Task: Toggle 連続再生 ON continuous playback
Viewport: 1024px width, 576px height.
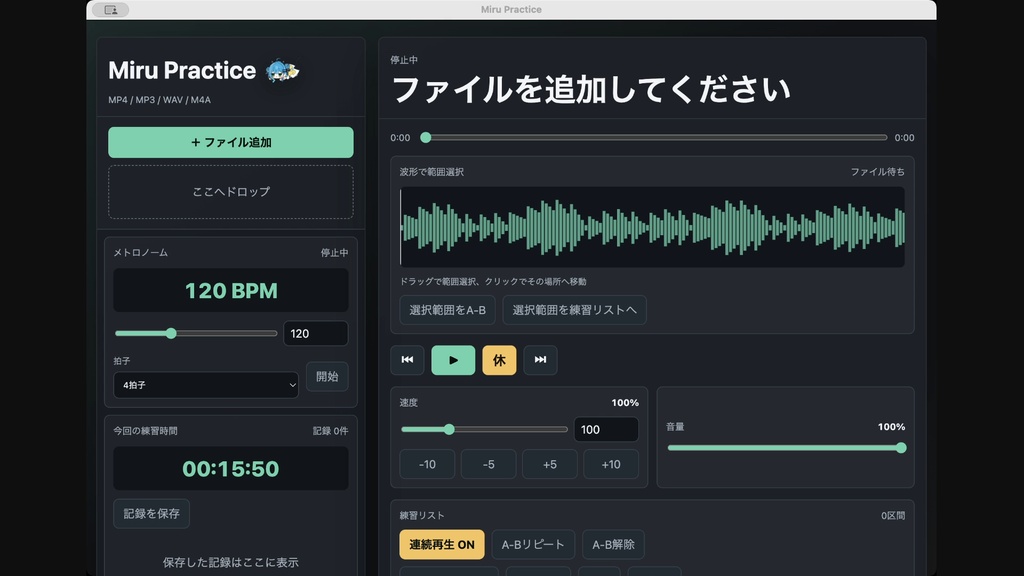Action: tap(442, 545)
